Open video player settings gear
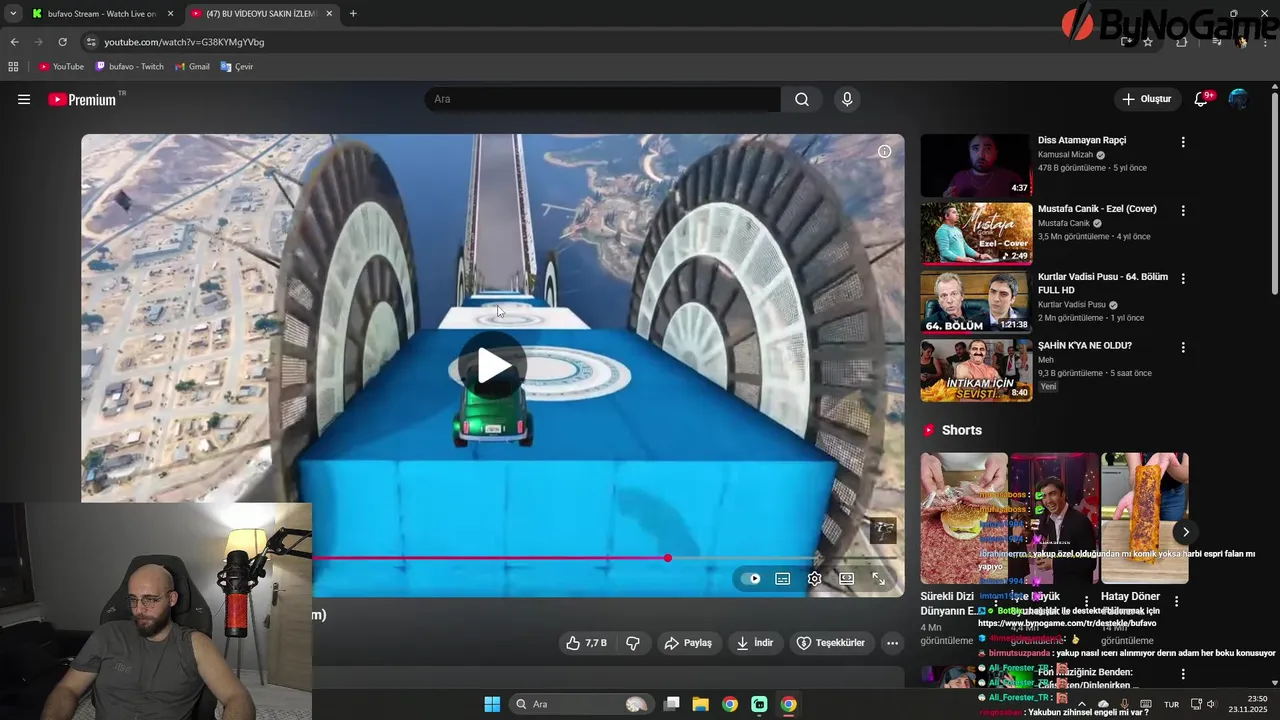This screenshot has width=1280, height=720. [x=814, y=578]
